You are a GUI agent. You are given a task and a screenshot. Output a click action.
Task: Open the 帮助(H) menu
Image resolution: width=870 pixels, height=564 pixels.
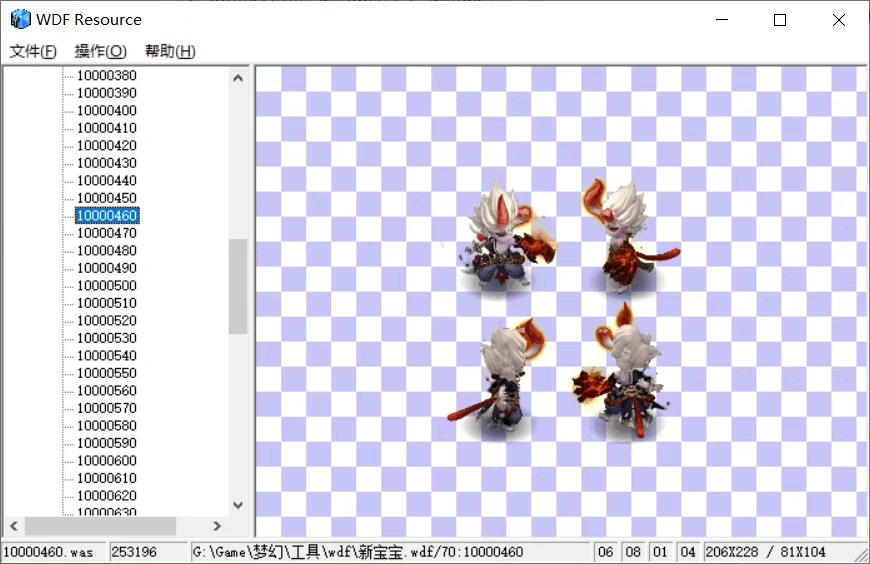pyautogui.click(x=170, y=51)
